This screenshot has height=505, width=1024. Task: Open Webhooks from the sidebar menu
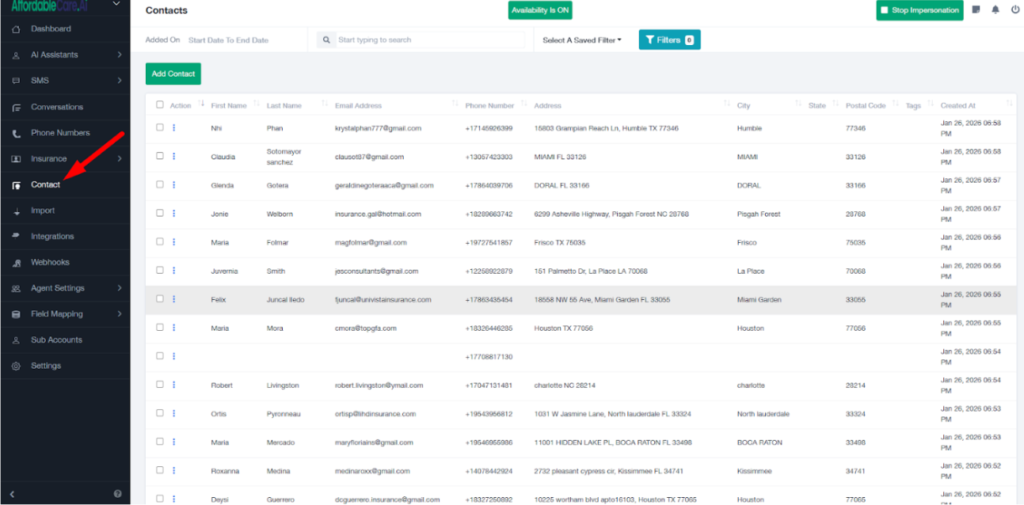[x=50, y=262]
